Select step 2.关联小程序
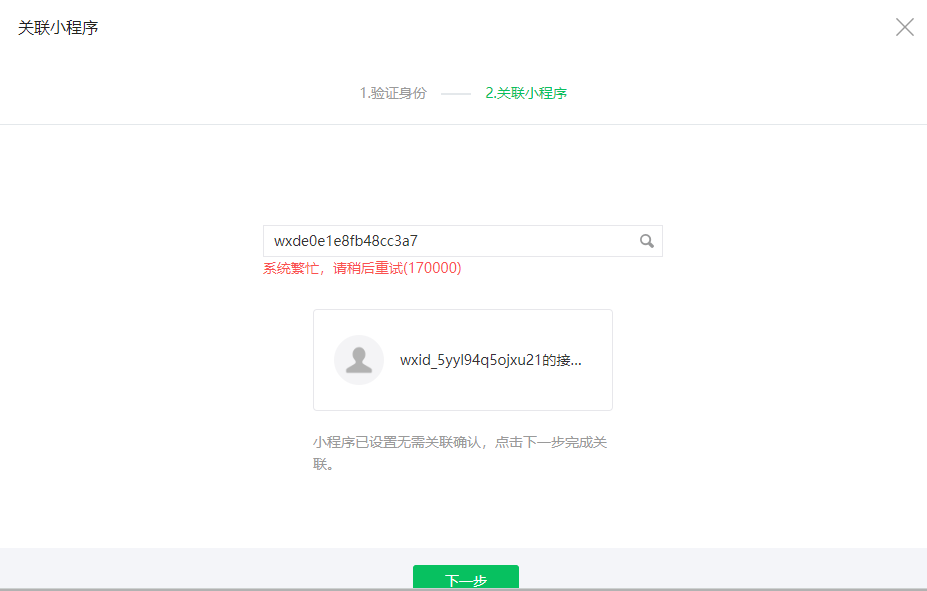Viewport: 927px width, 591px height. [526, 93]
